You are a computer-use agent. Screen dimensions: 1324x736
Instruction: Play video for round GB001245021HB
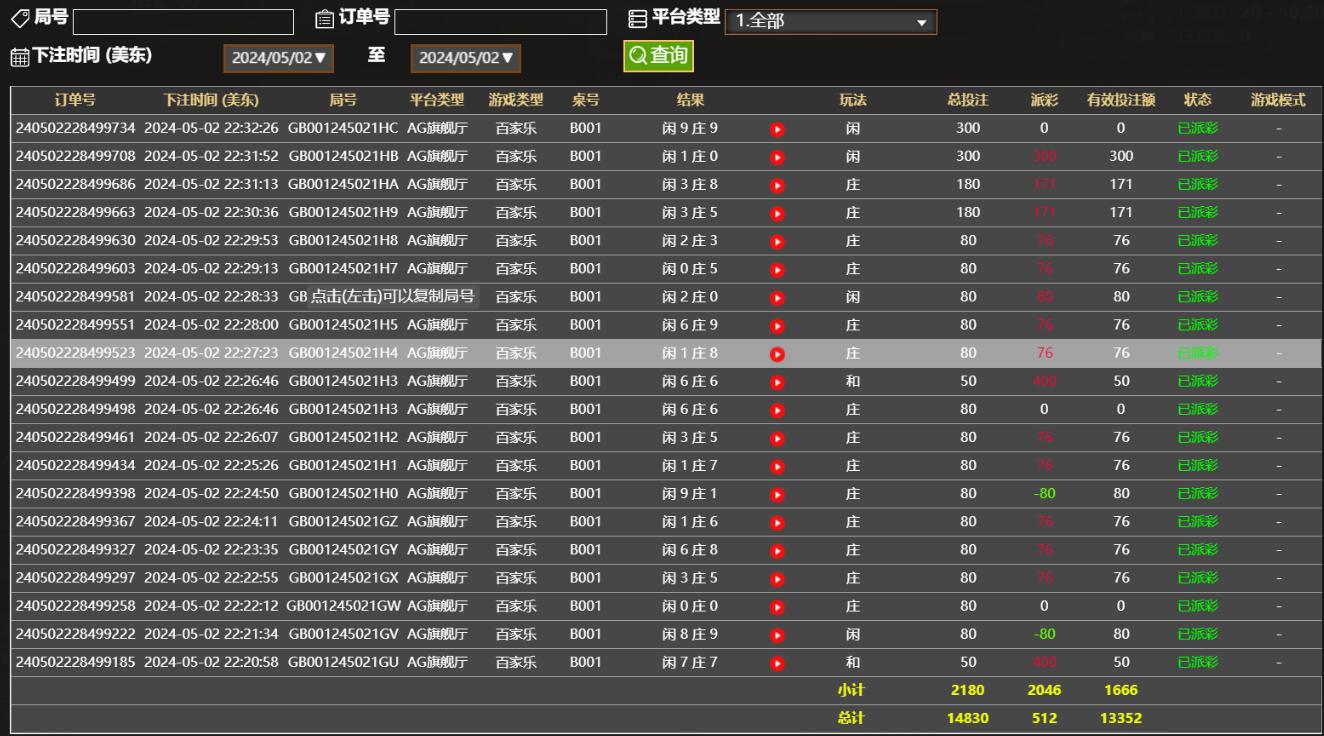[x=777, y=157]
